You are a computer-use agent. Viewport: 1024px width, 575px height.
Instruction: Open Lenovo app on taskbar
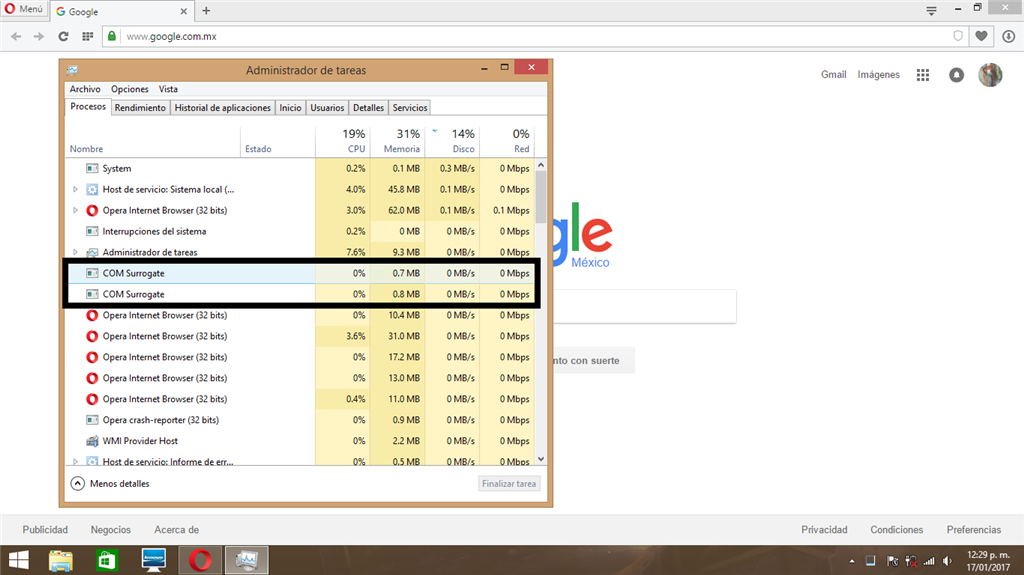153,560
